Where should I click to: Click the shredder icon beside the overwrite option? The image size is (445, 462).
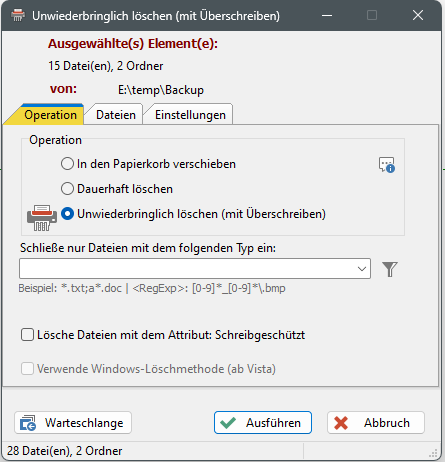click(42, 217)
